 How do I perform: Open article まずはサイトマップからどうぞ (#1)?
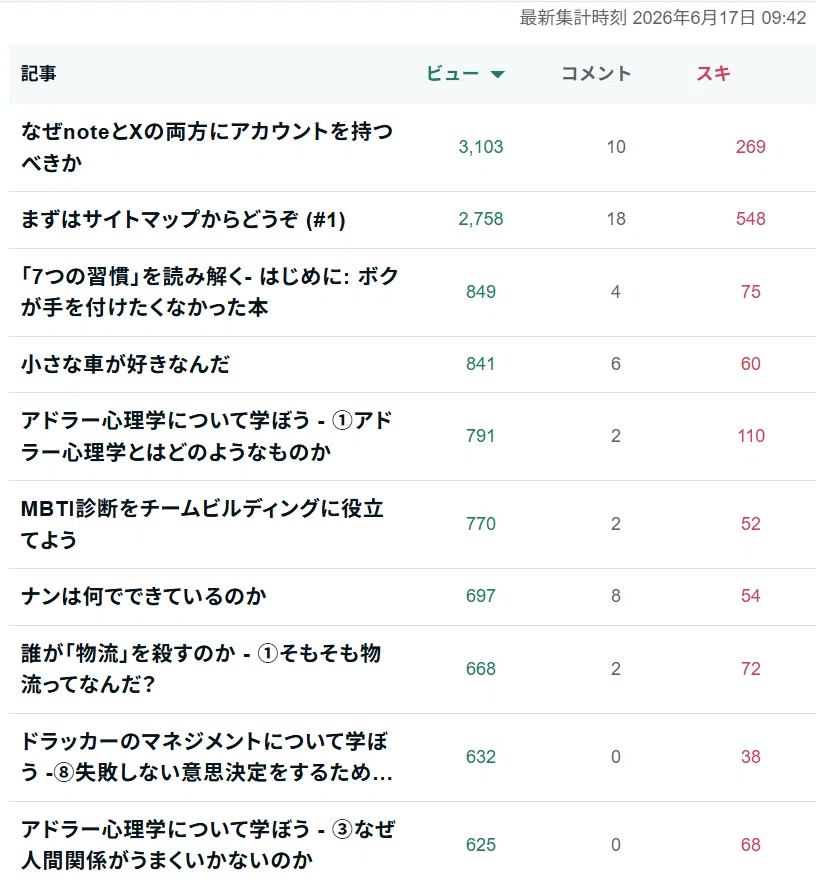point(183,219)
